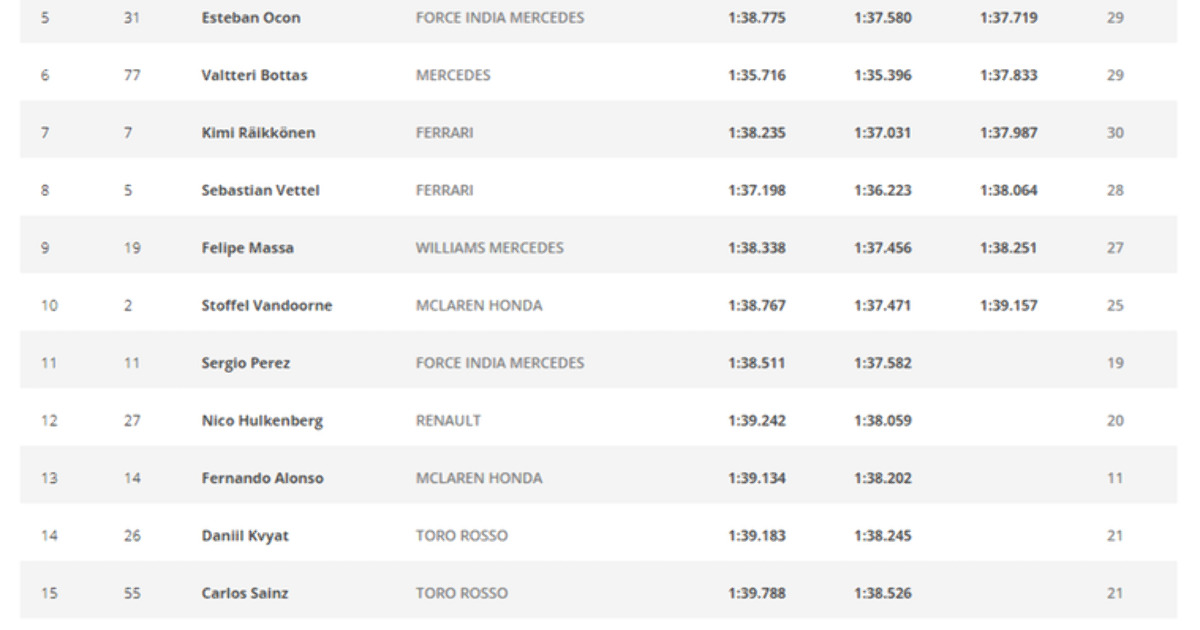Click Sebastian Vettel's name
The image size is (1200, 630).
260,190
